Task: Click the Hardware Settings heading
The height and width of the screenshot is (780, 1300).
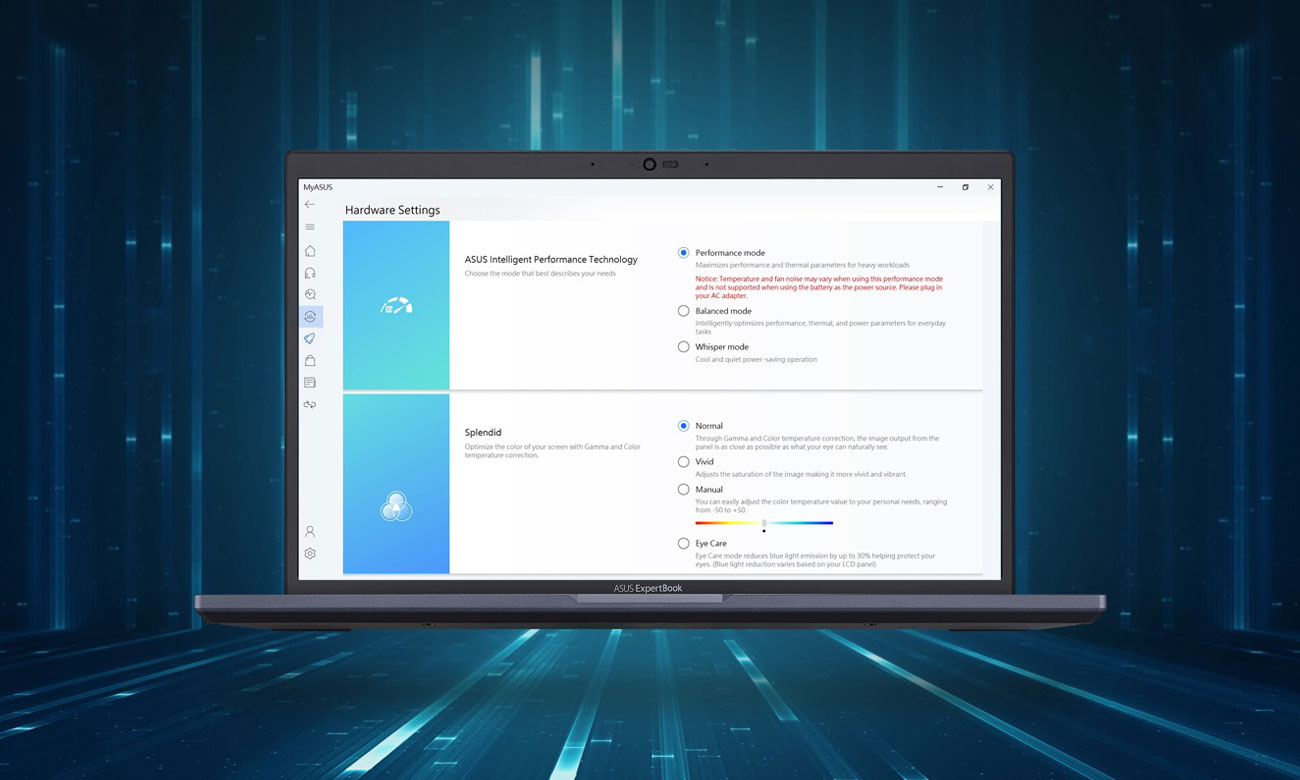Action: click(392, 210)
